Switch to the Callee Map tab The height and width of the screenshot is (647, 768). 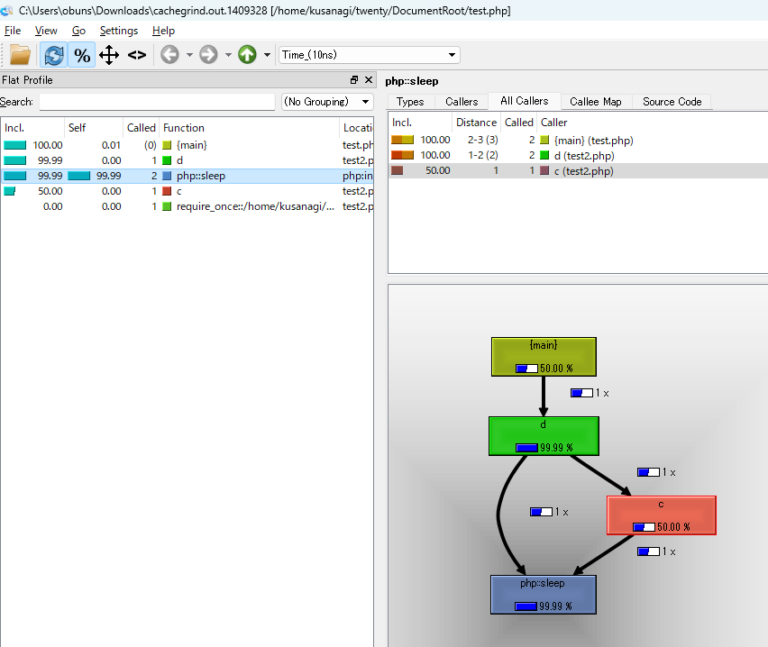coord(595,102)
